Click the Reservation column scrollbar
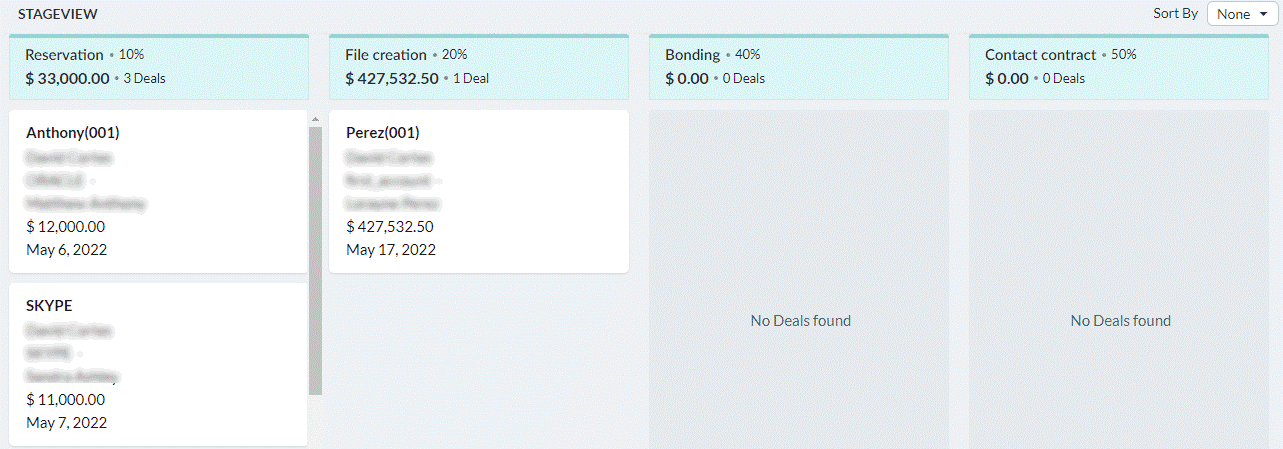This screenshot has width=1283, height=449. (x=315, y=260)
